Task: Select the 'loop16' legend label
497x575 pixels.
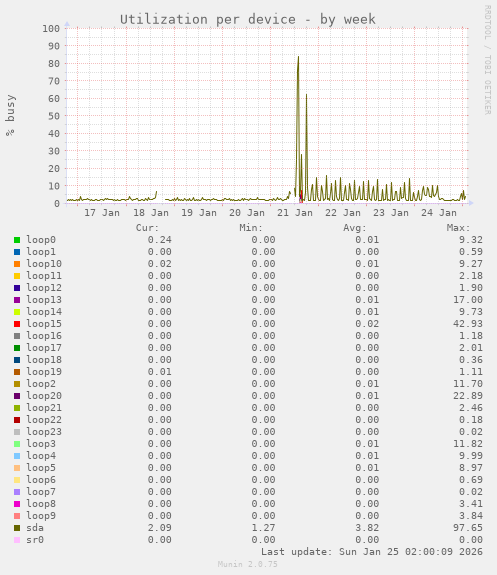Action: pos(44,336)
